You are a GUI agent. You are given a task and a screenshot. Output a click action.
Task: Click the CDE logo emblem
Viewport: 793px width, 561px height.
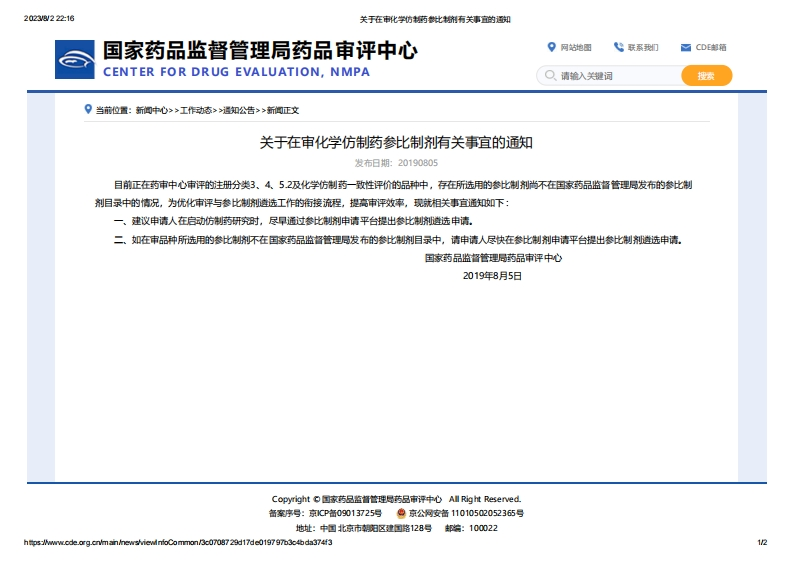pyautogui.click(x=75, y=60)
